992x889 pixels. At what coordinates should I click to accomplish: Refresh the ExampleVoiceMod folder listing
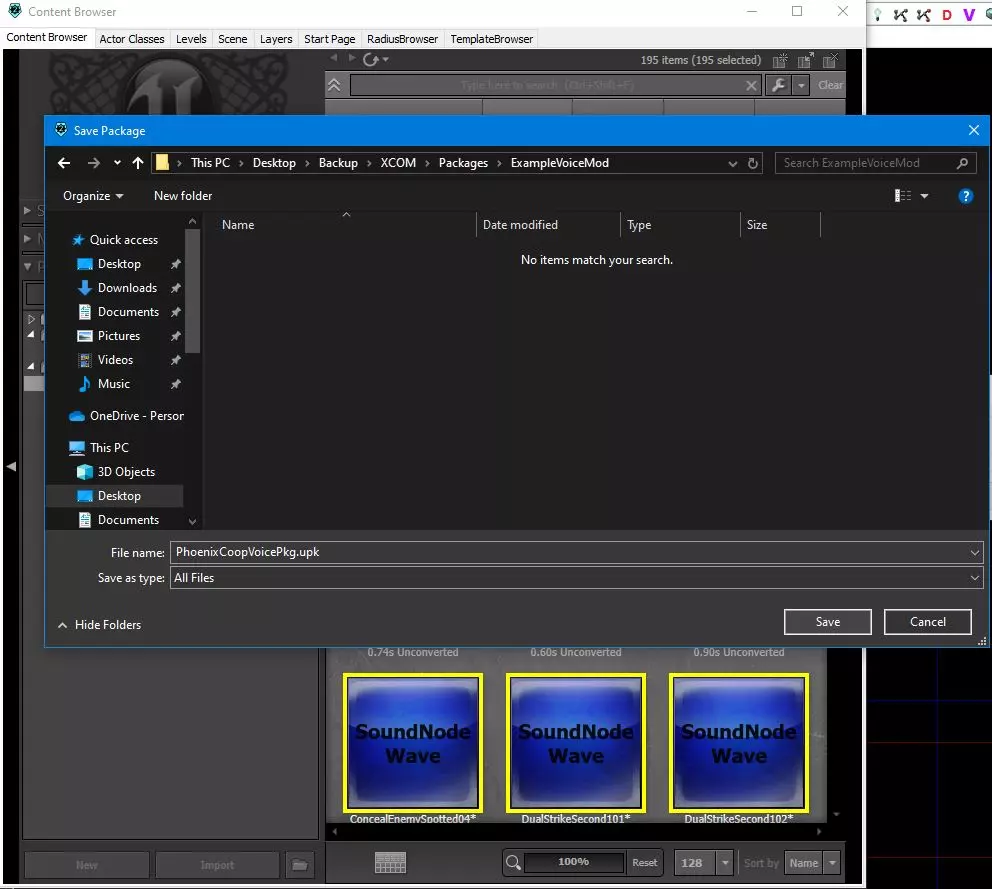754,163
